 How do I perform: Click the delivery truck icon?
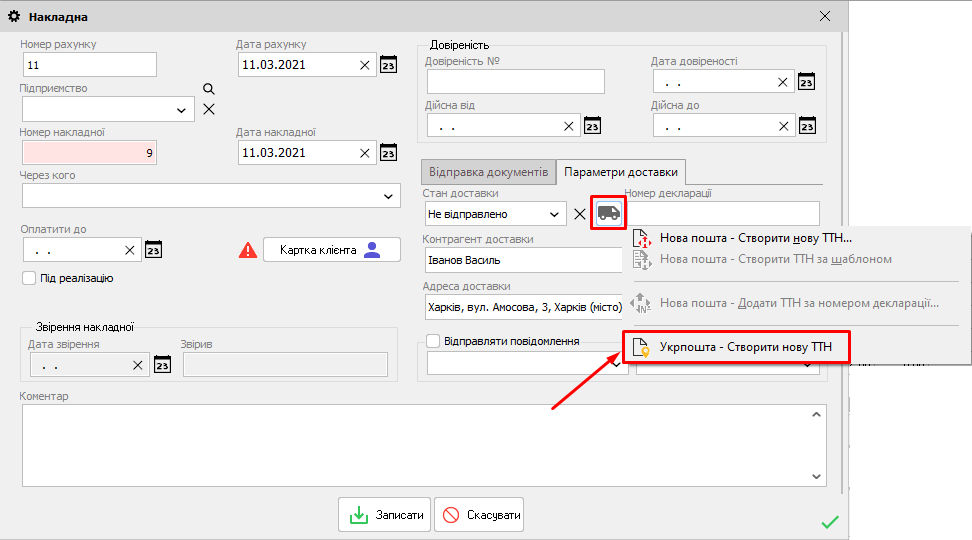pyautogui.click(x=608, y=213)
